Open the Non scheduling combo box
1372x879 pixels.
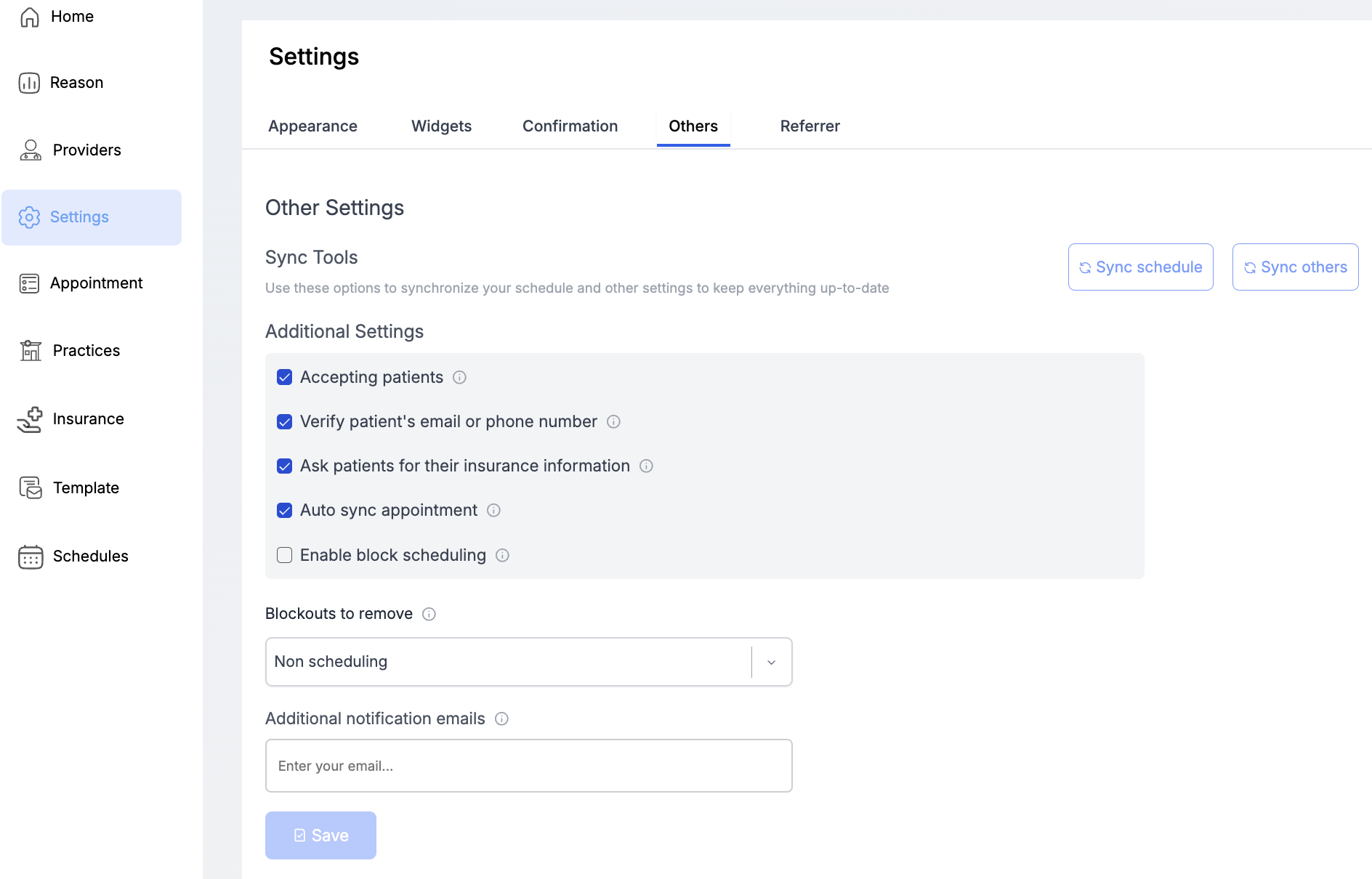click(x=509, y=663)
